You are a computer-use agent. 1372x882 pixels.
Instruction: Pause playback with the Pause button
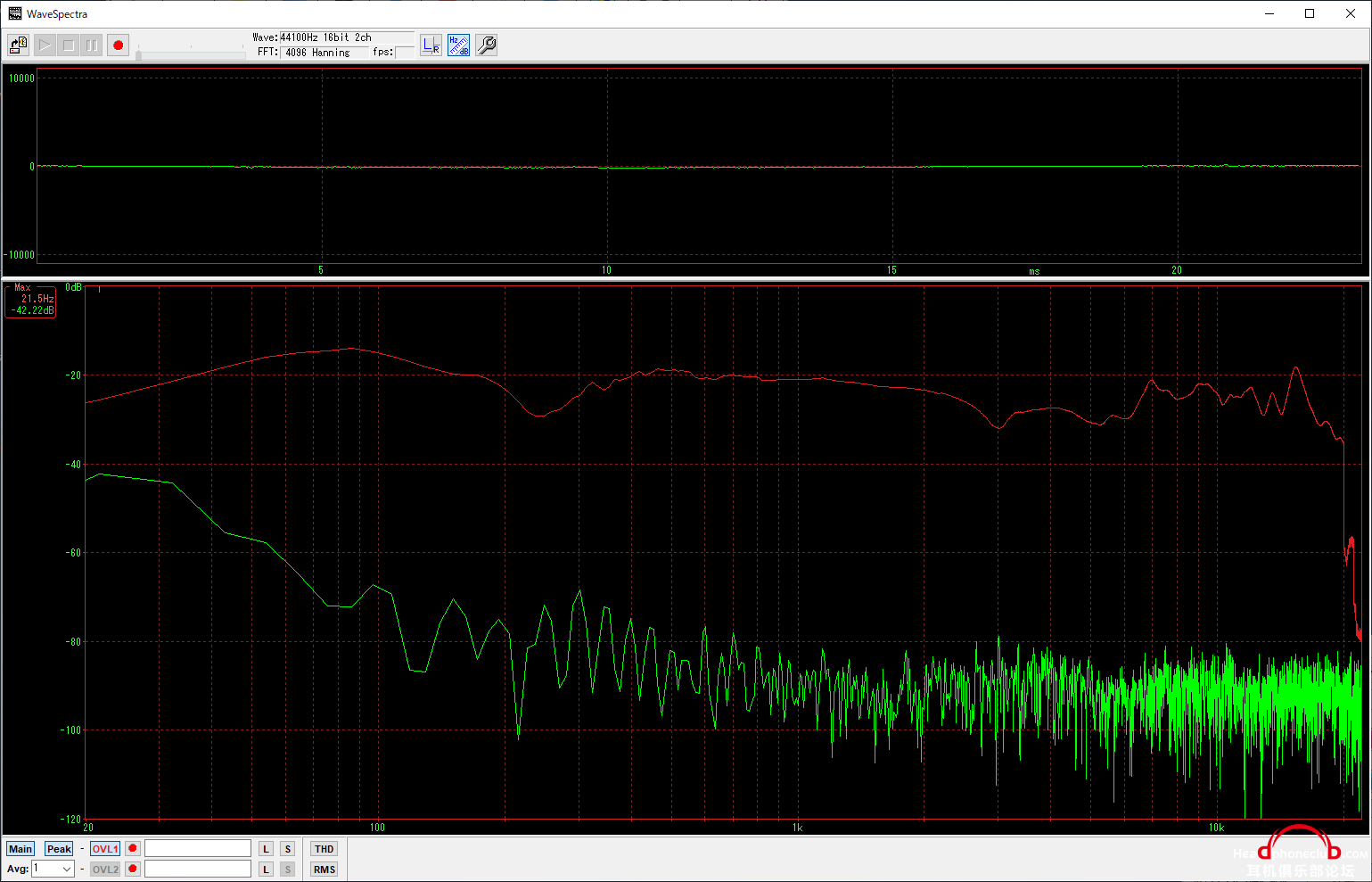click(x=92, y=45)
